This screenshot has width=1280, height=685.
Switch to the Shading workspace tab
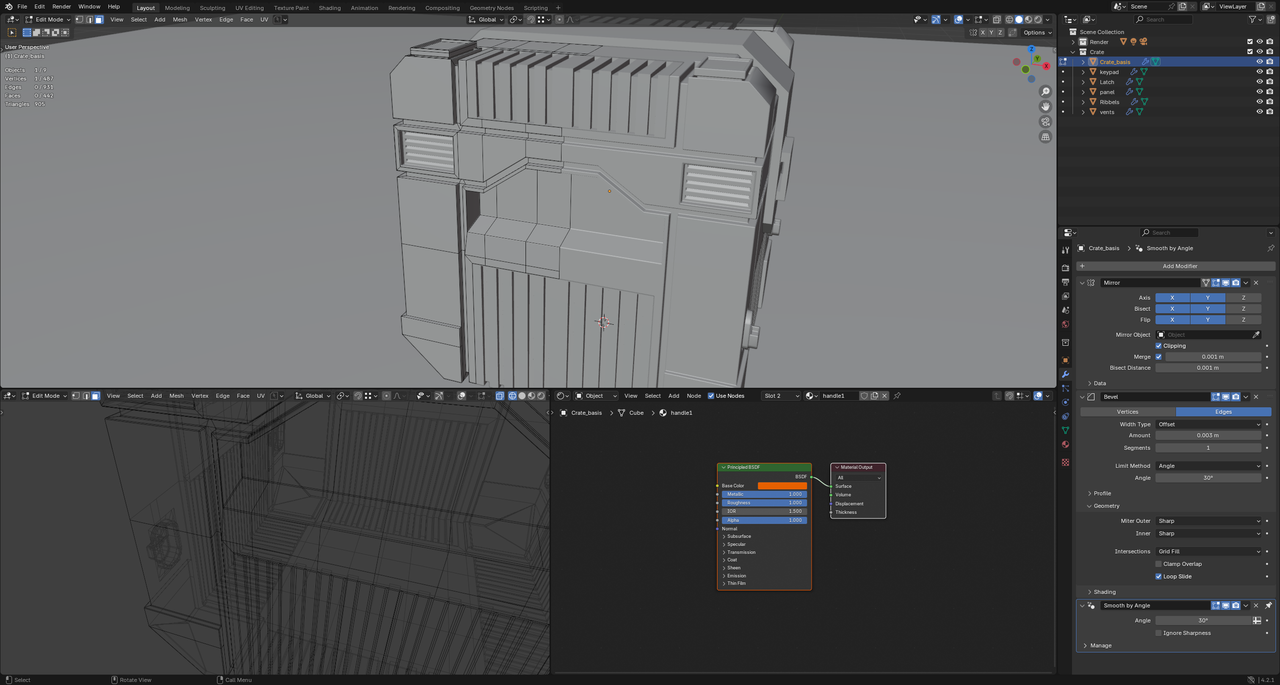(329, 7)
